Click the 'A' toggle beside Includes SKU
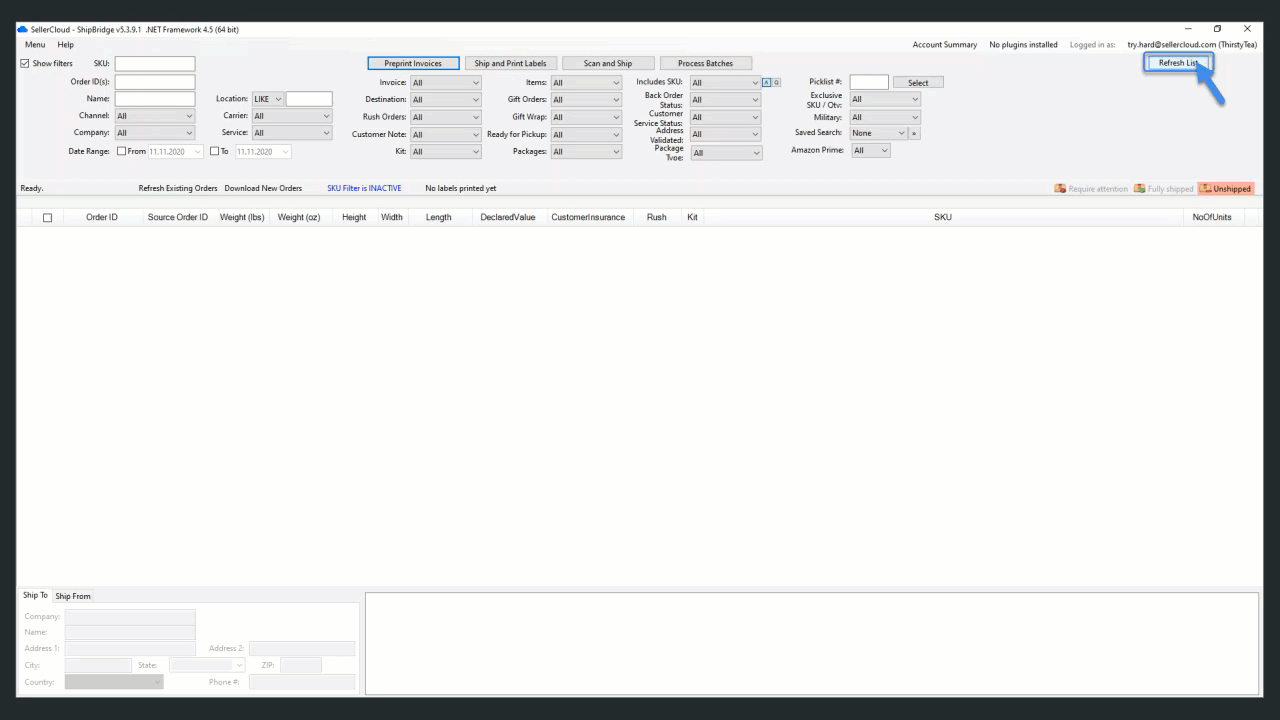Screen dimensions: 1280x720 [766, 82]
